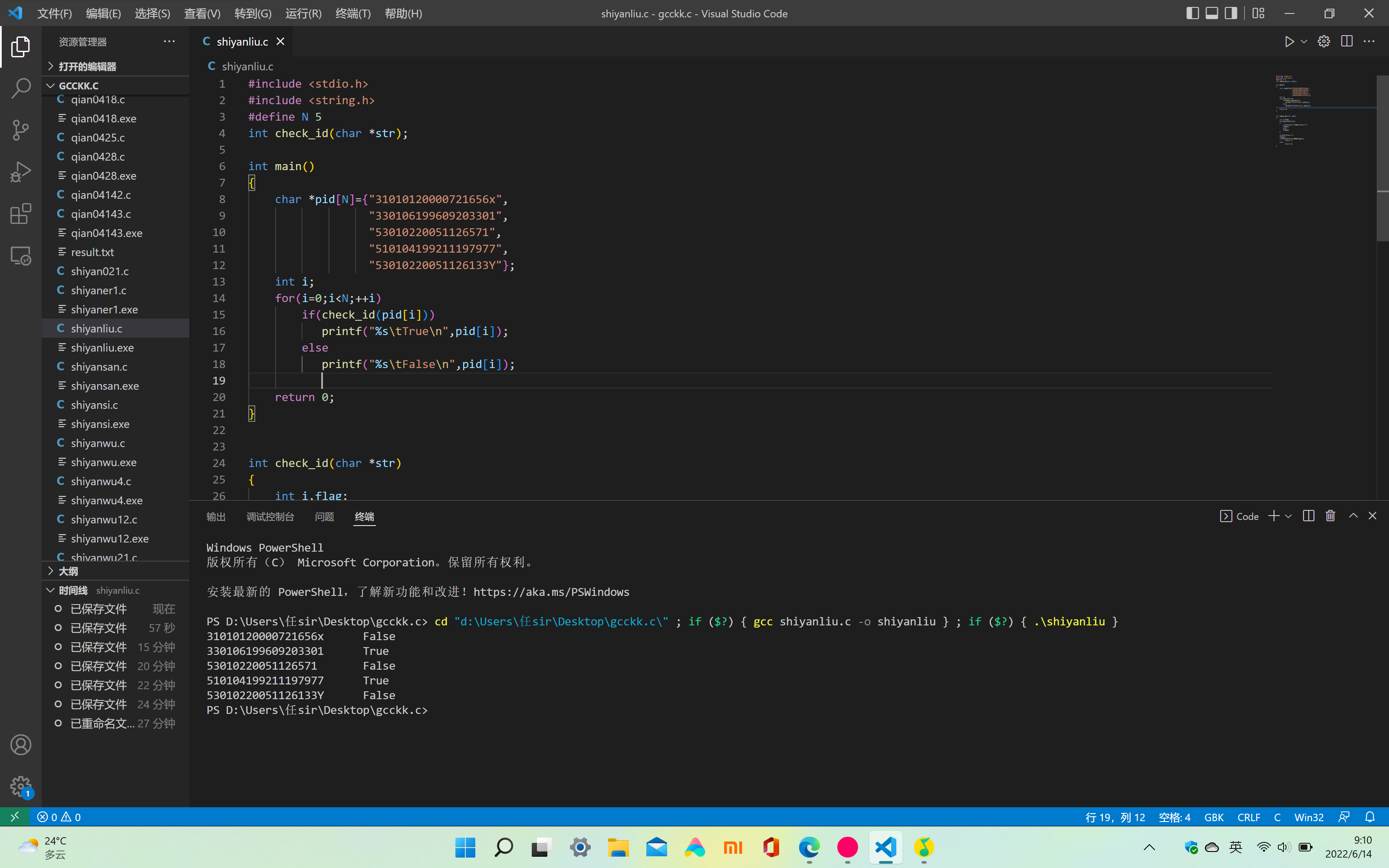Image resolution: width=1389 pixels, height=868 pixels.
Task: Open Explorer views and more actions
Action: pyautogui.click(x=169, y=41)
